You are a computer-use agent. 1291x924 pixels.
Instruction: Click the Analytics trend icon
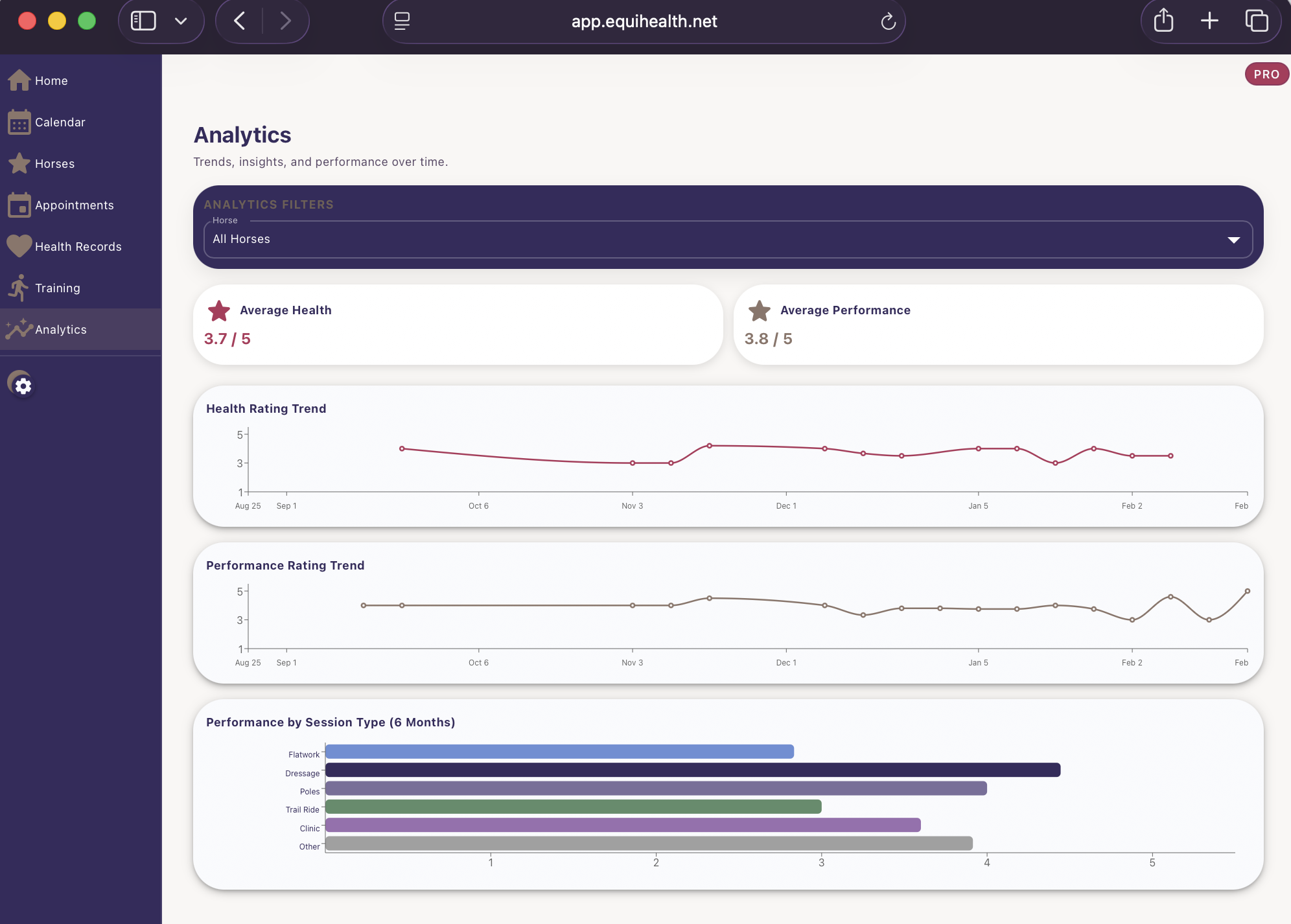tap(19, 329)
